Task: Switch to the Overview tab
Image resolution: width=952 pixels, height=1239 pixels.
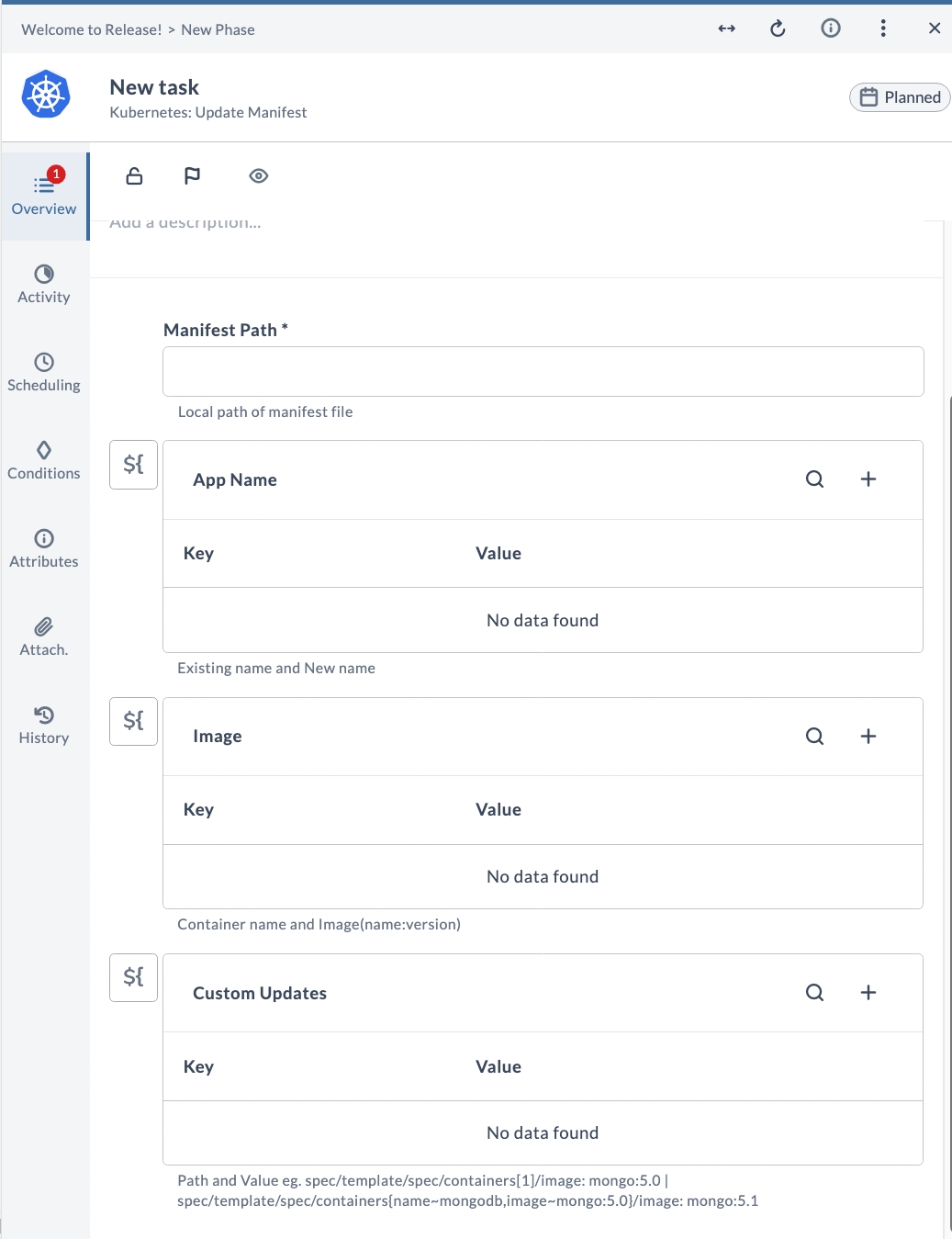Action: [44, 196]
